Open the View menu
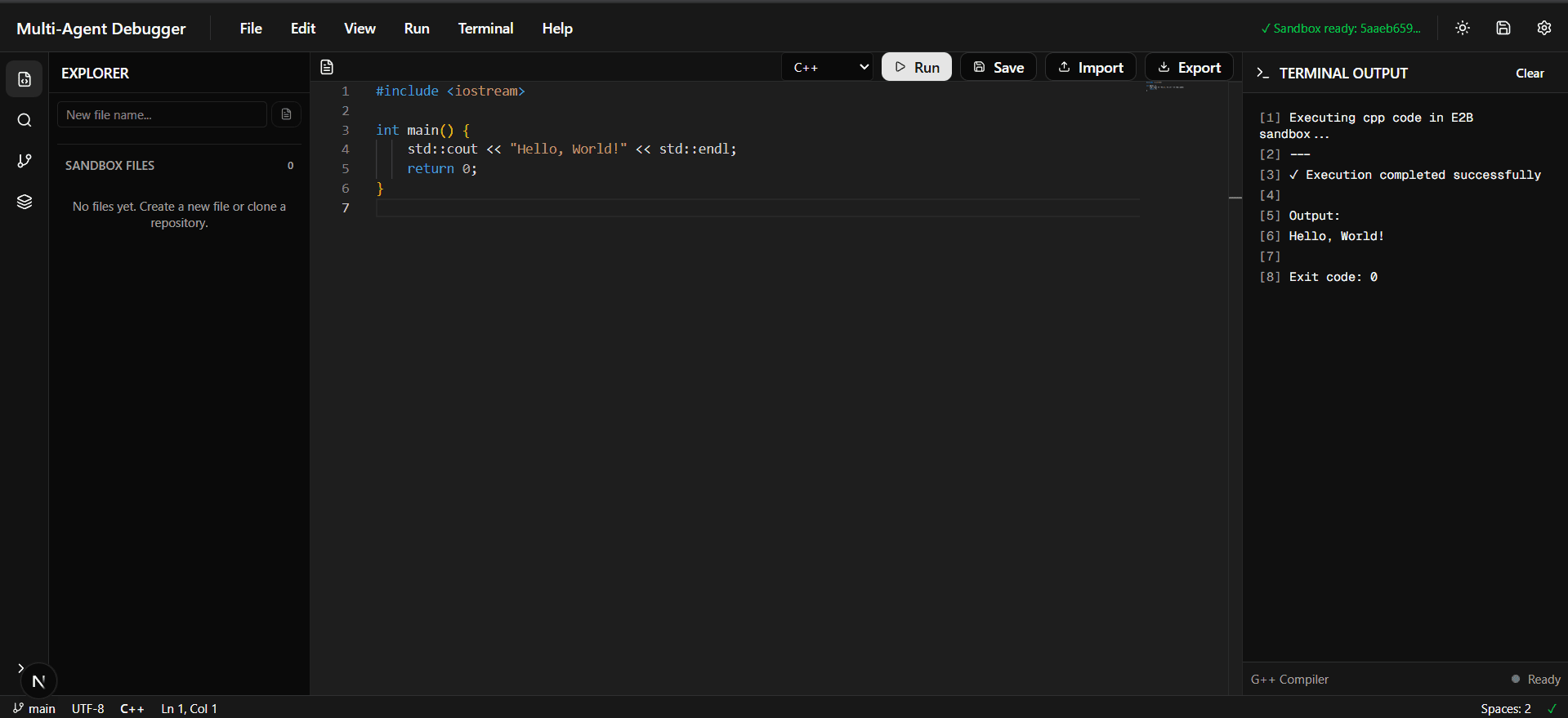Image resolution: width=1568 pixels, height=718 pixels. click(360, 28)
